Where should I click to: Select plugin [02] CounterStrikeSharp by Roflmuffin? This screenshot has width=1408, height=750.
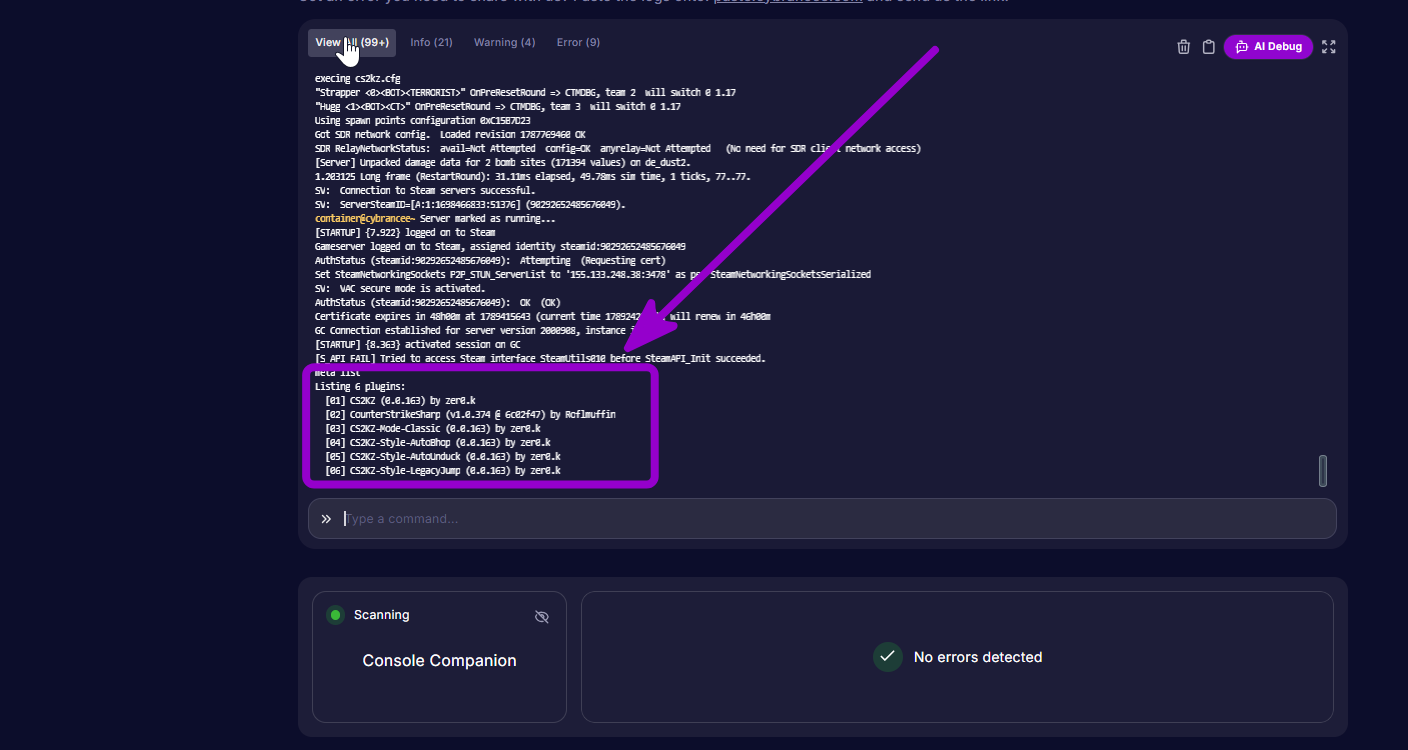[470, 414]
